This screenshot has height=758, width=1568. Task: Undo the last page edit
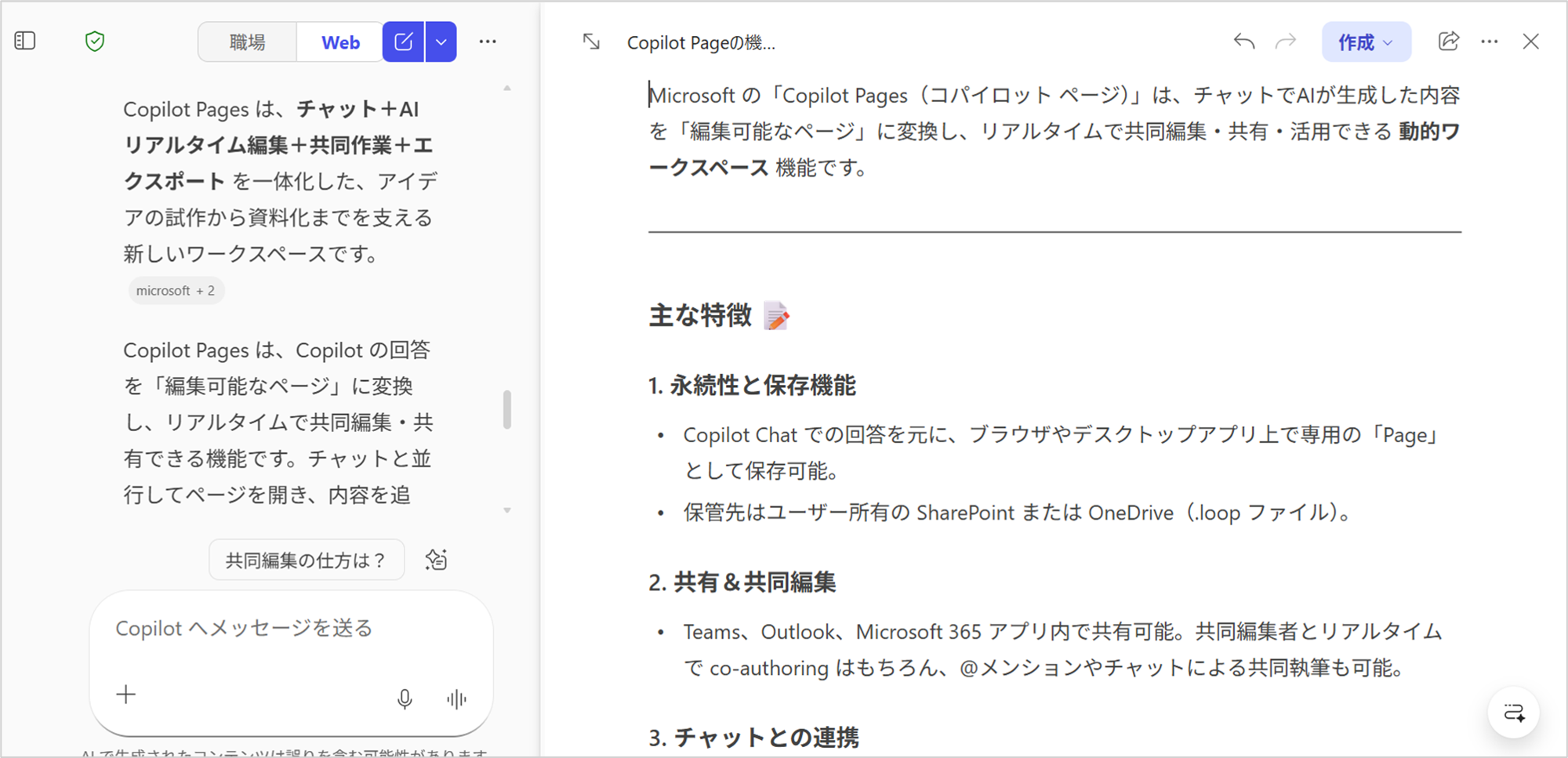tap(1243, 42)
